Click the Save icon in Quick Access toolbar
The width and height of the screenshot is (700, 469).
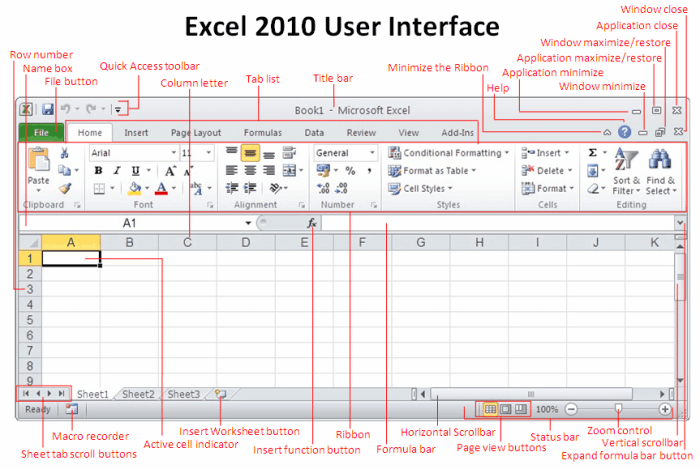47,109
